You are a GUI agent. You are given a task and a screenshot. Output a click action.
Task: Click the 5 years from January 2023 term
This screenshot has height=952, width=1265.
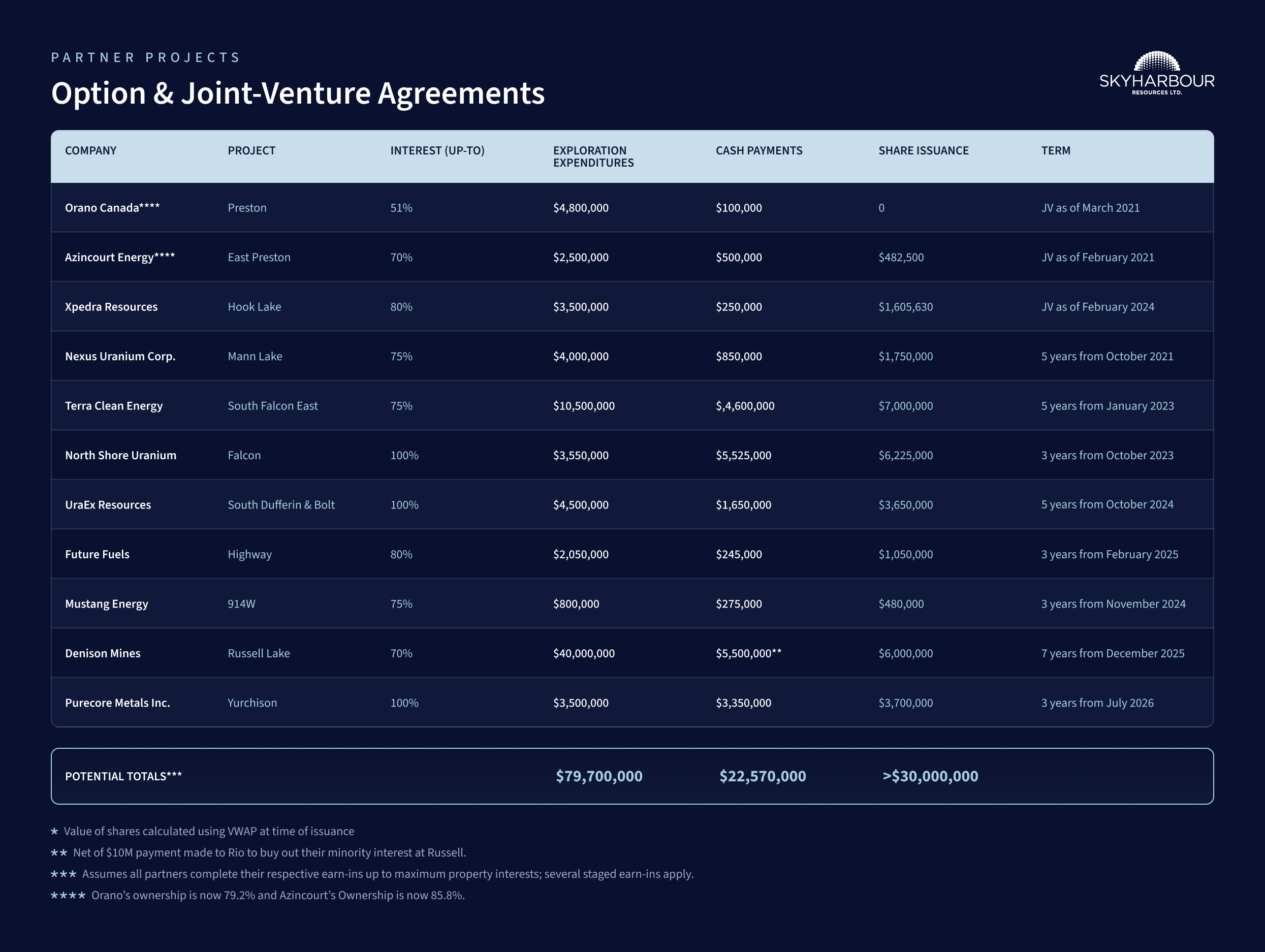click(x=1107, y=406)
